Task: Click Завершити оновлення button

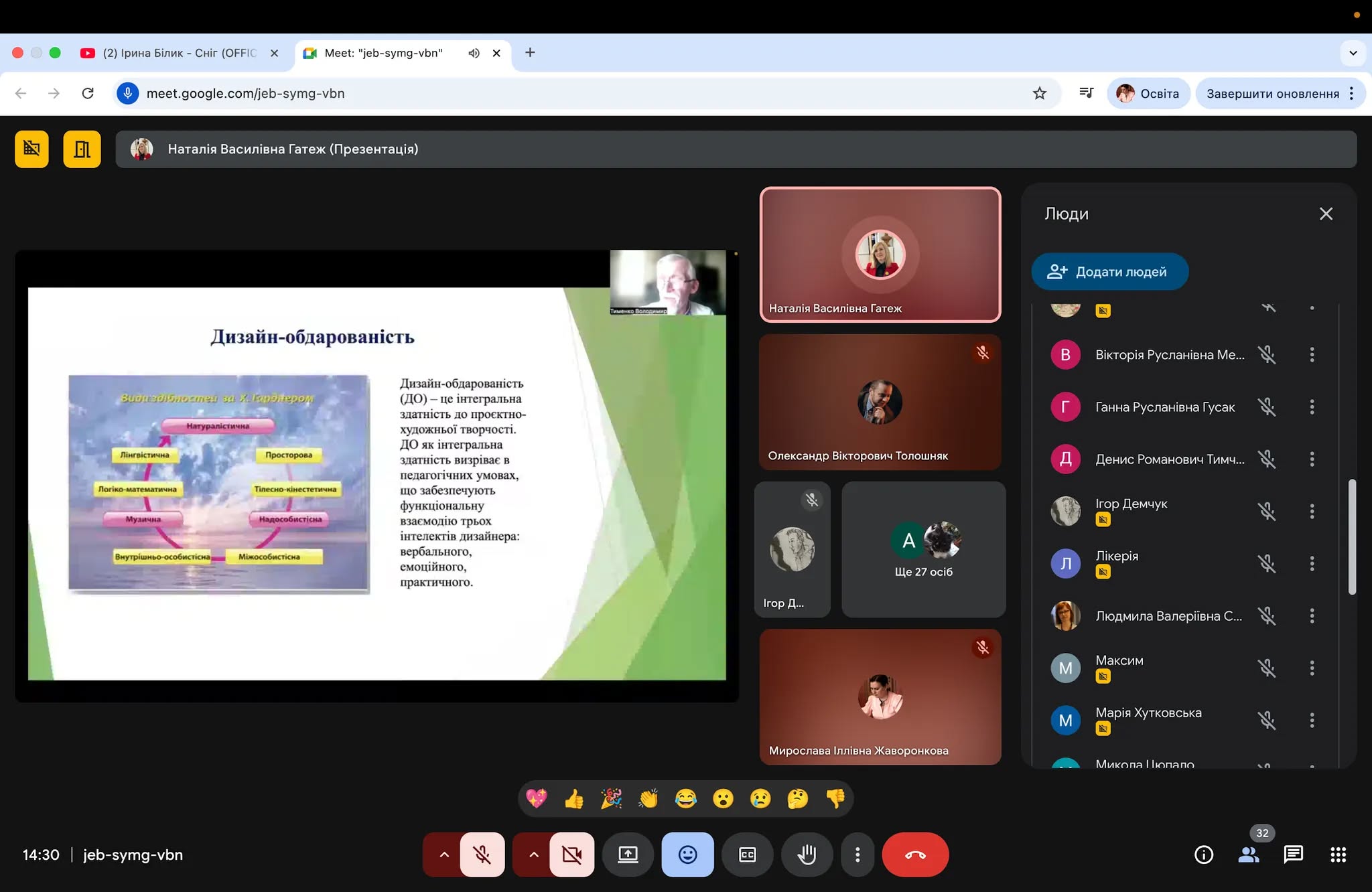Action: coord(1272,94)
